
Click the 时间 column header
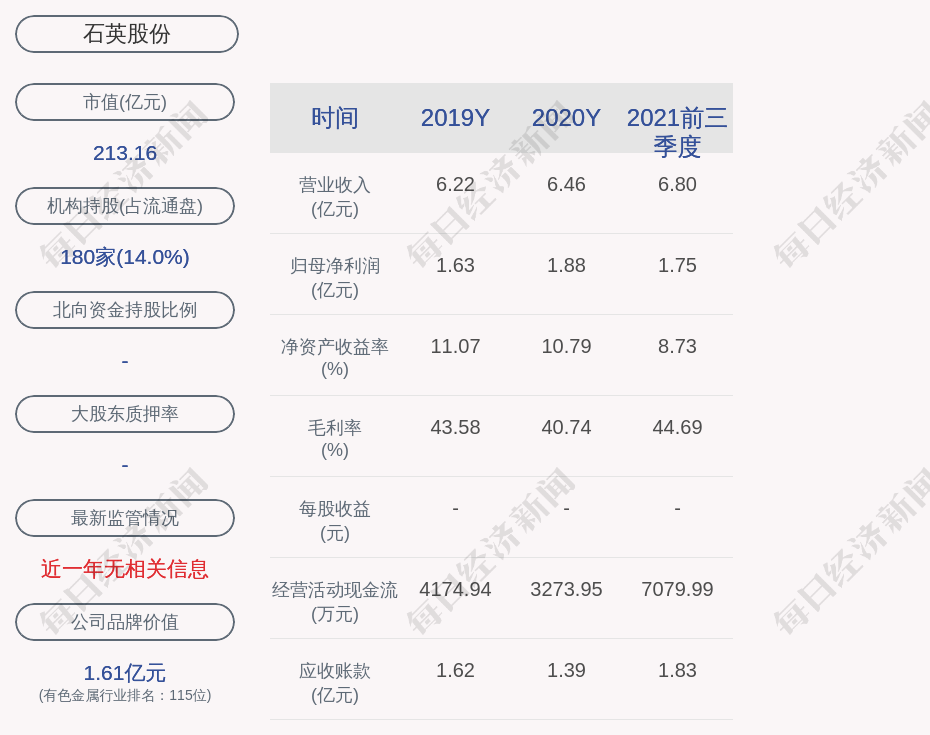point(335,118)
